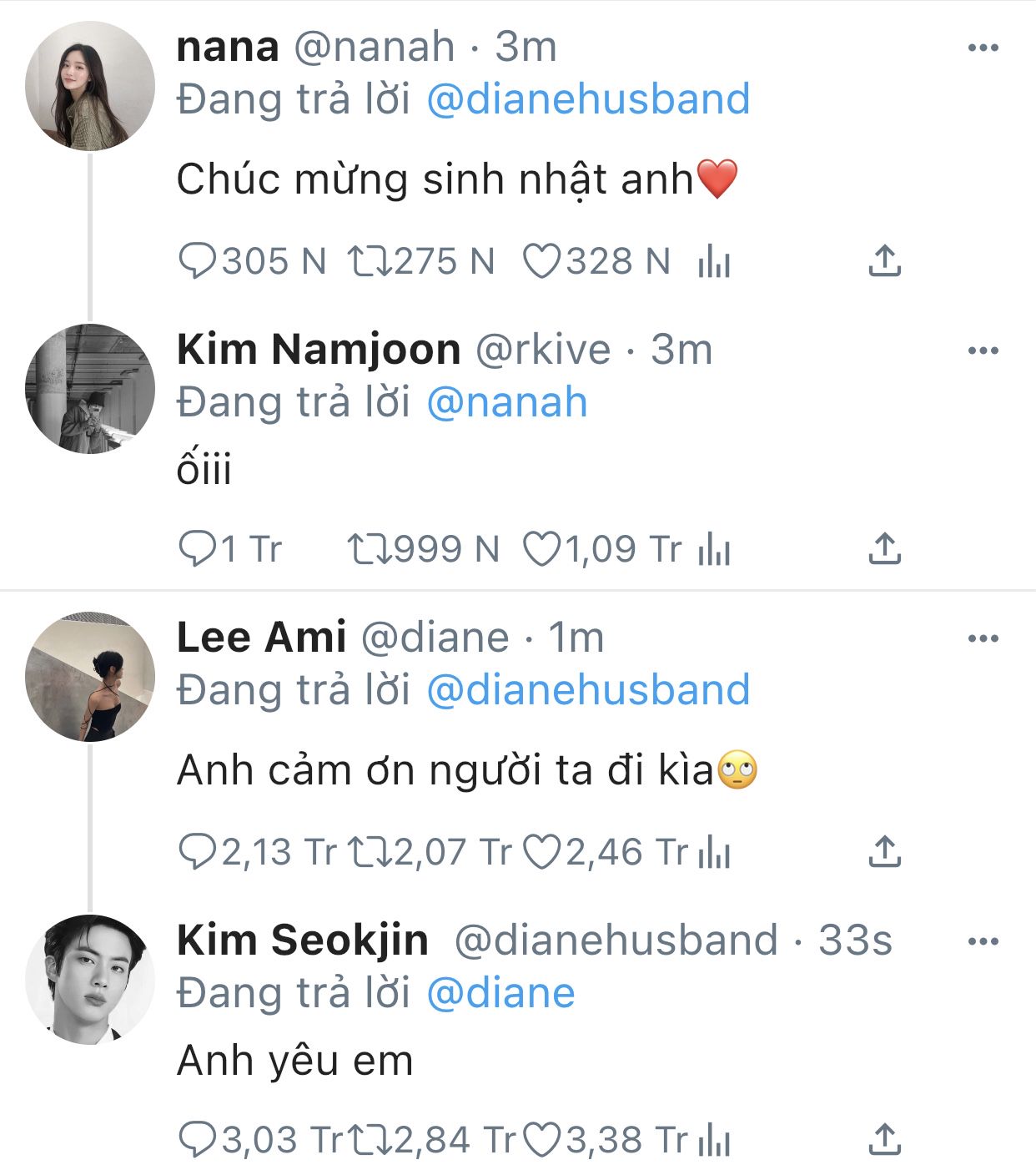Share Kim Seokjin's tweet
This screenshot has height=1175, width=1036.
[x=884, y=1140]
